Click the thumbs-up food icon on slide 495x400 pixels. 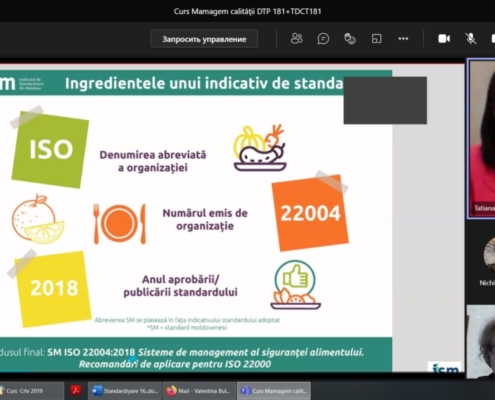(295, 285)
